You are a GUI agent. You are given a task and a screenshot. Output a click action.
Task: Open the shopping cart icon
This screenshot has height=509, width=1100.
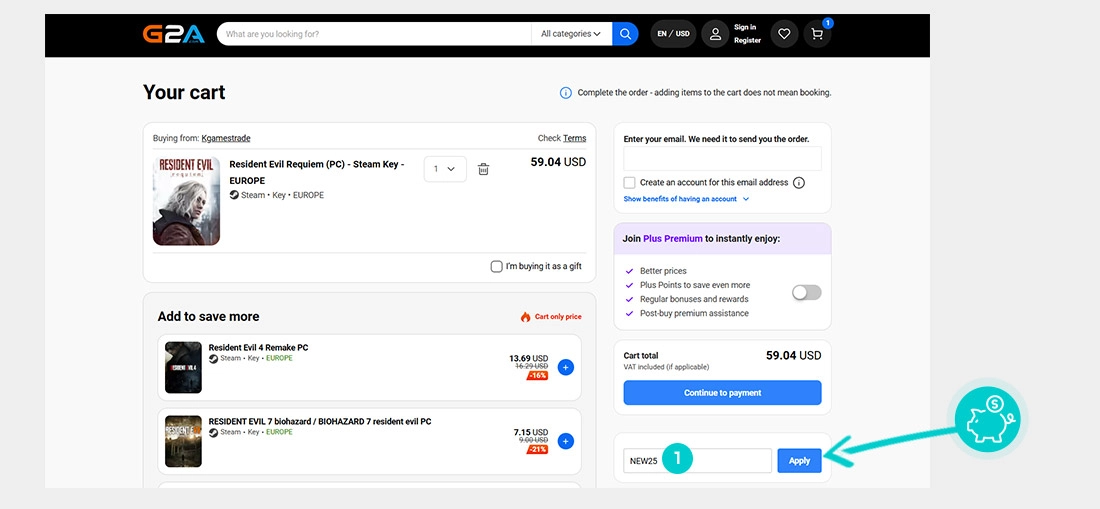817,34
